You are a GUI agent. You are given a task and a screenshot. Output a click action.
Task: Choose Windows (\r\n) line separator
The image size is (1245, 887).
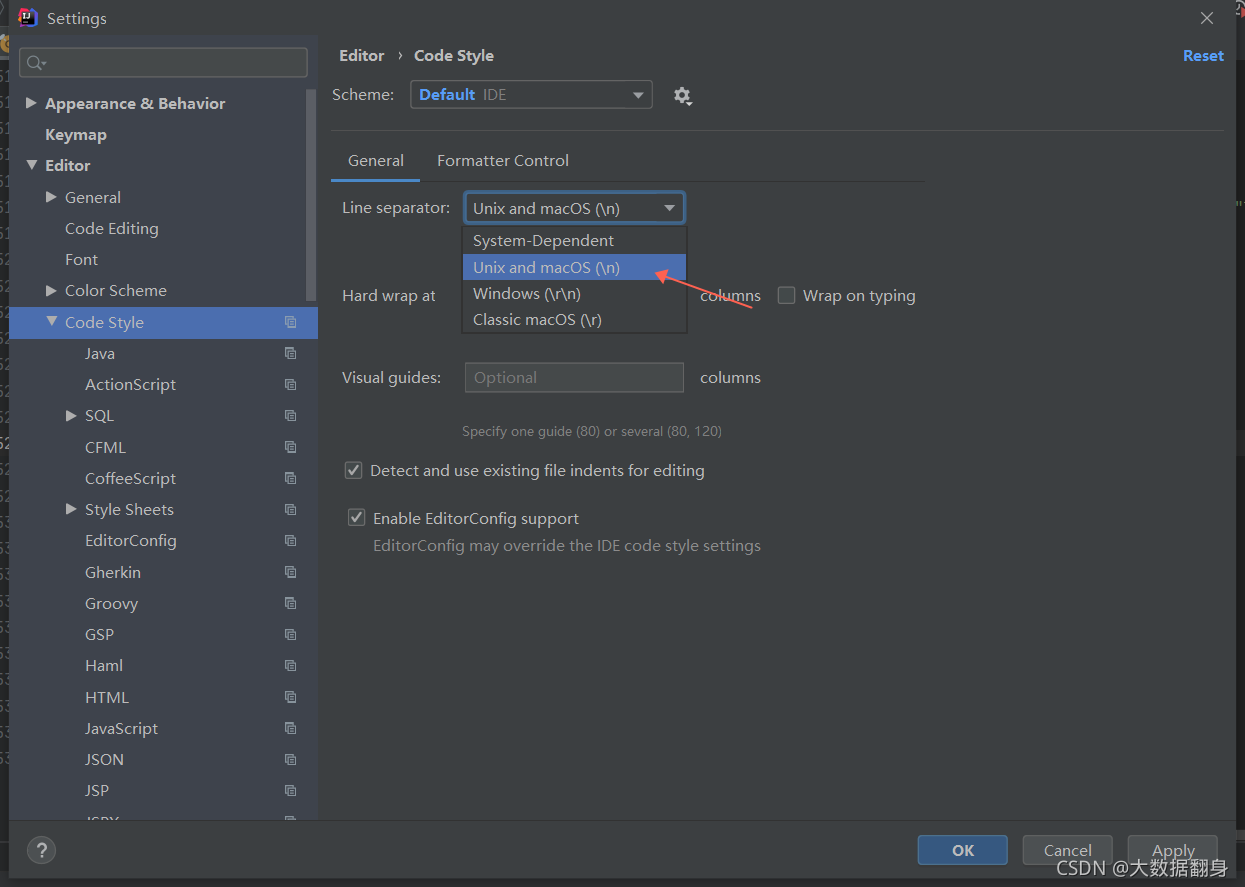[574, 293]
